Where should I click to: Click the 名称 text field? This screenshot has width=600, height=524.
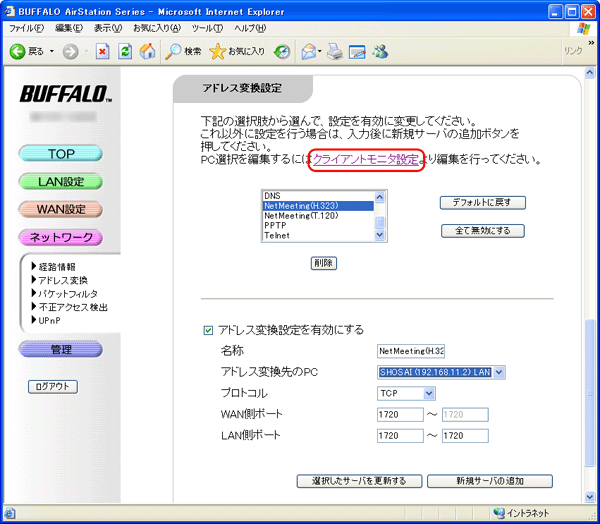[411, 351]
